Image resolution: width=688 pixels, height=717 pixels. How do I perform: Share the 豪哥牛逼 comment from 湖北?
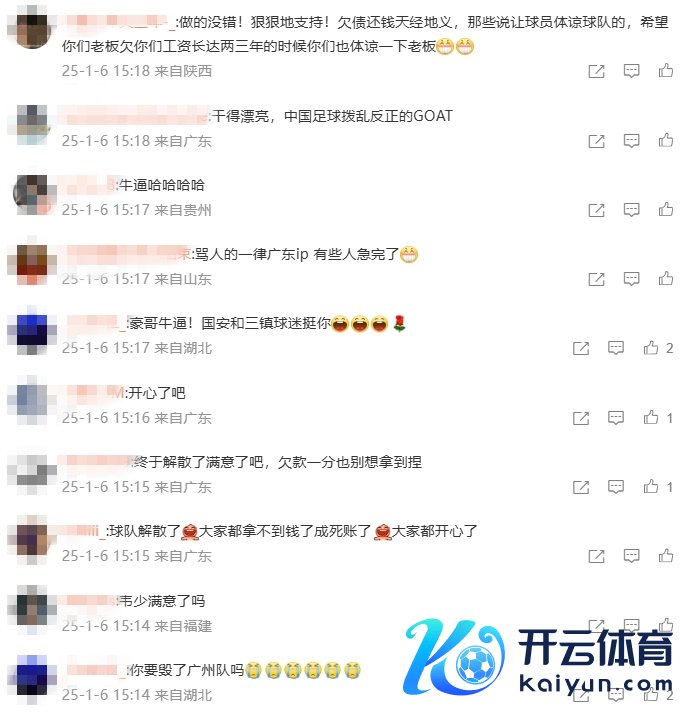point(581,348)
